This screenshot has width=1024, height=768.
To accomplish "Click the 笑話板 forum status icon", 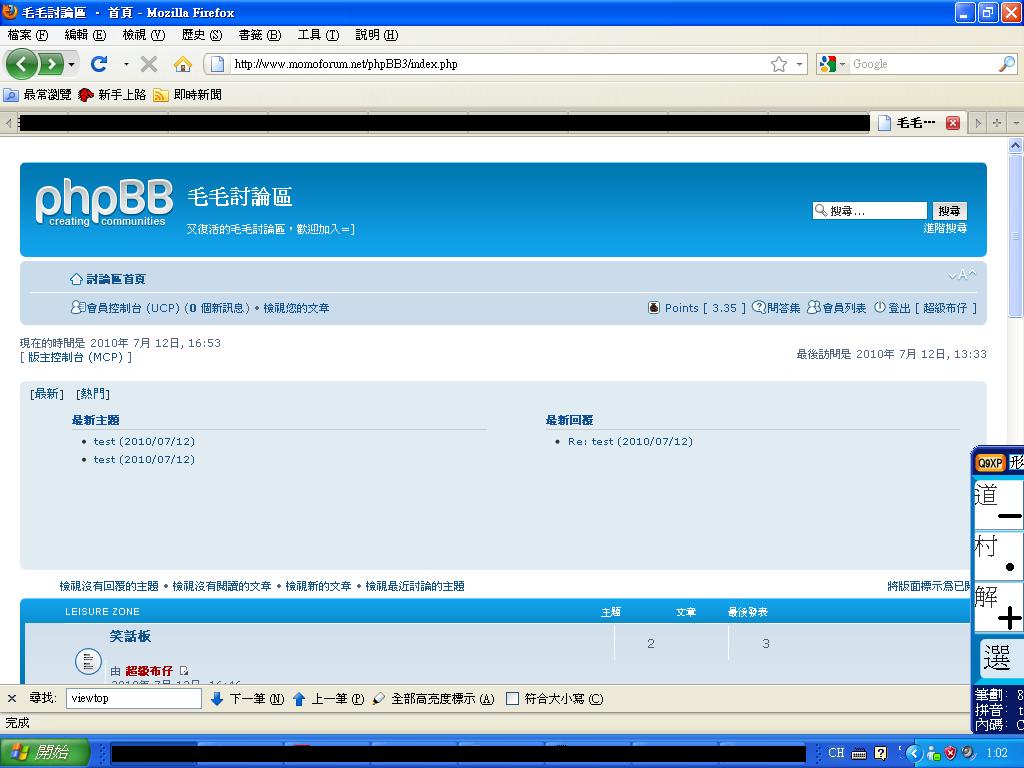I will pyautogui.click(x=88, y=661).
